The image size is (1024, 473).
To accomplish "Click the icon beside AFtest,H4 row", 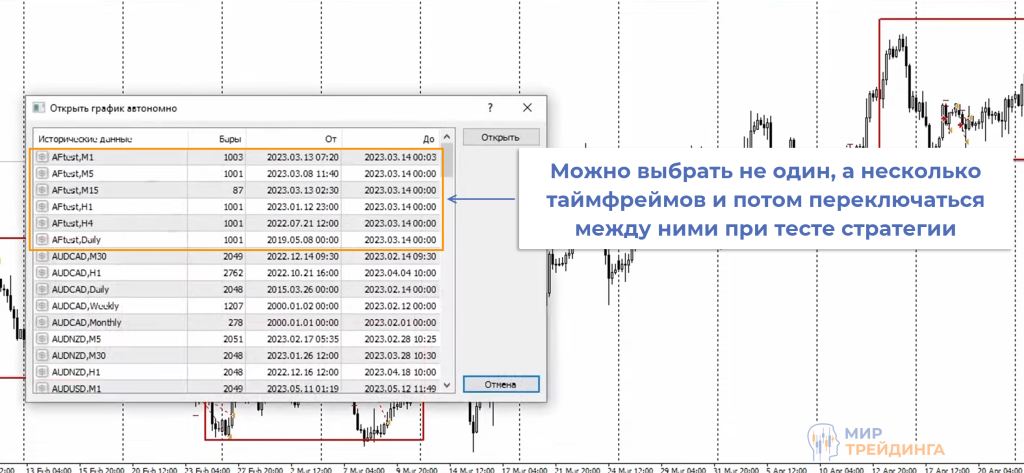I will point(42,223).
